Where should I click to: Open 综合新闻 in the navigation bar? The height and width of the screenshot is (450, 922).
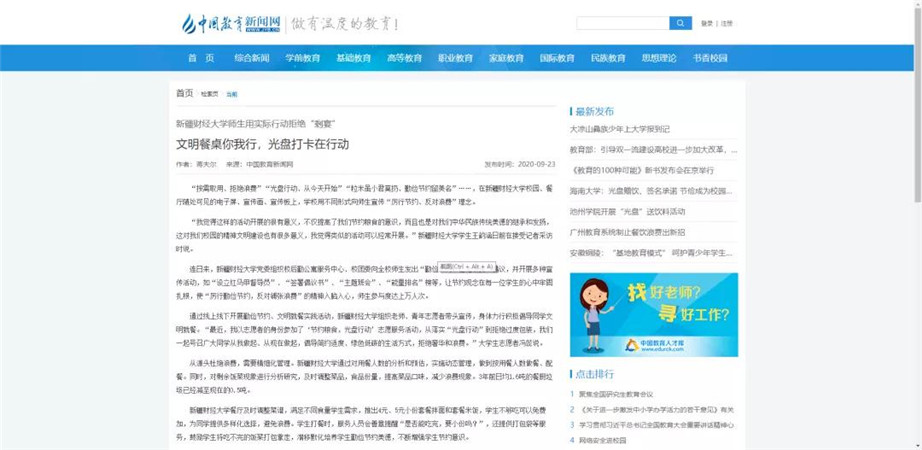click(252, 58)
